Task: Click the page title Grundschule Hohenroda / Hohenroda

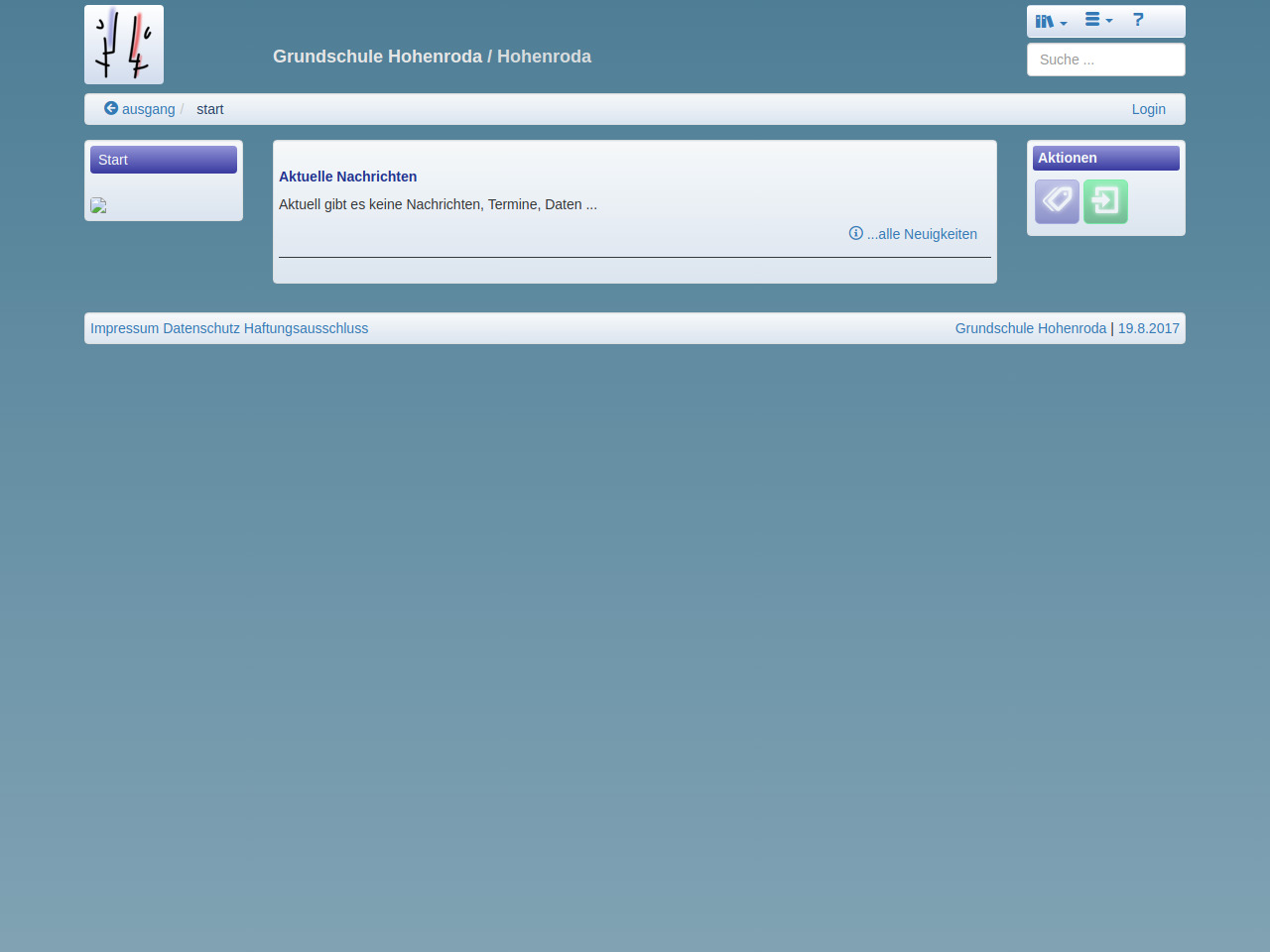Action: [432, 57]
